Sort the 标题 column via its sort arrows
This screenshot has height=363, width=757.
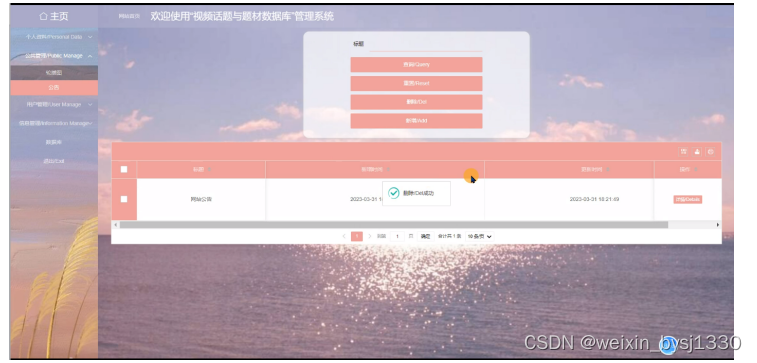pos(210,169)
